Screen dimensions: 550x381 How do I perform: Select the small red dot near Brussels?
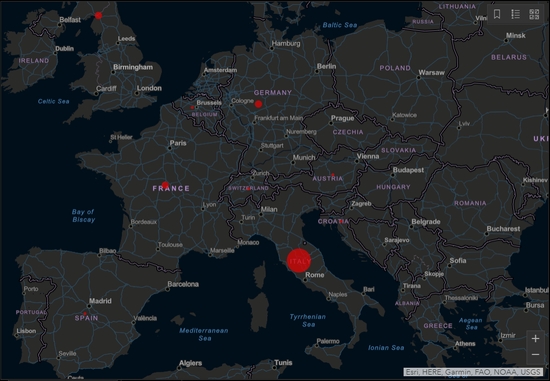click(x=192, y=107)
